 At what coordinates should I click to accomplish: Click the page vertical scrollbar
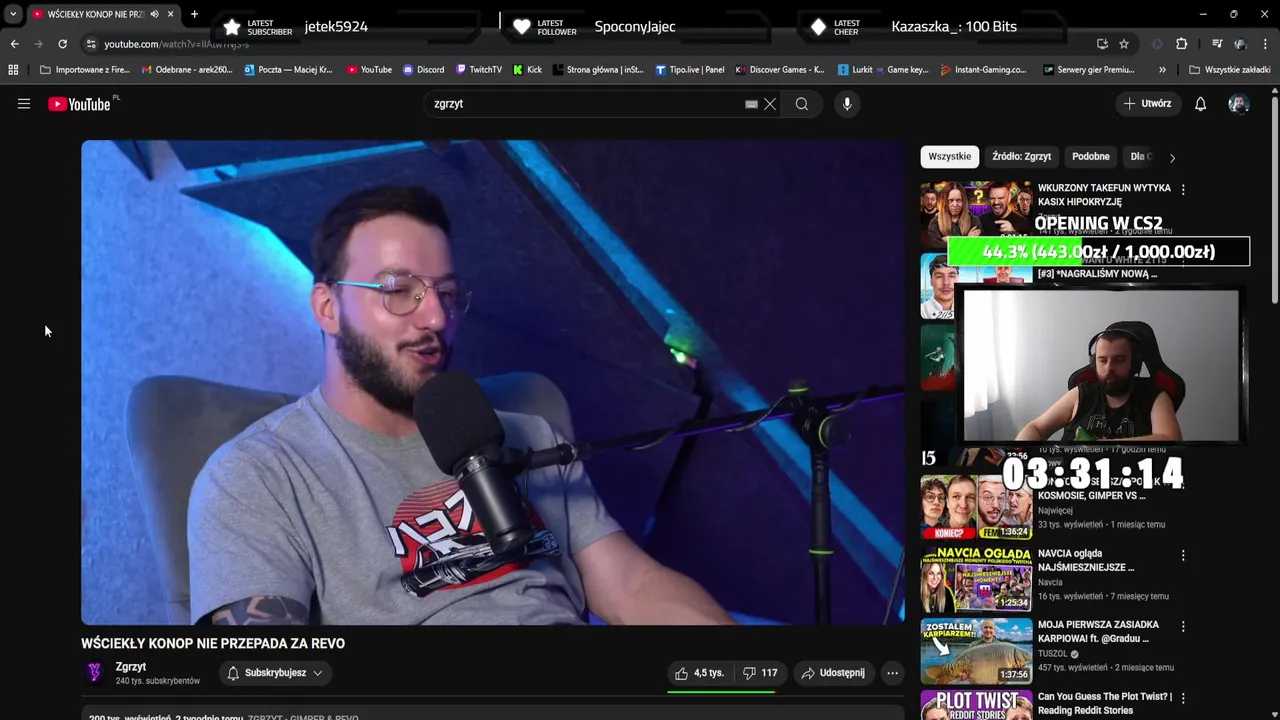1274,200
